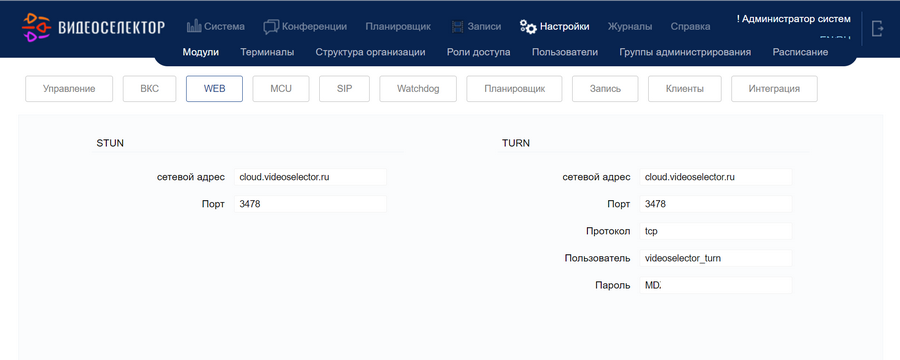Switch to the Интеграция module tab
This screenshot has width=900, height=360.
(774, 89)
